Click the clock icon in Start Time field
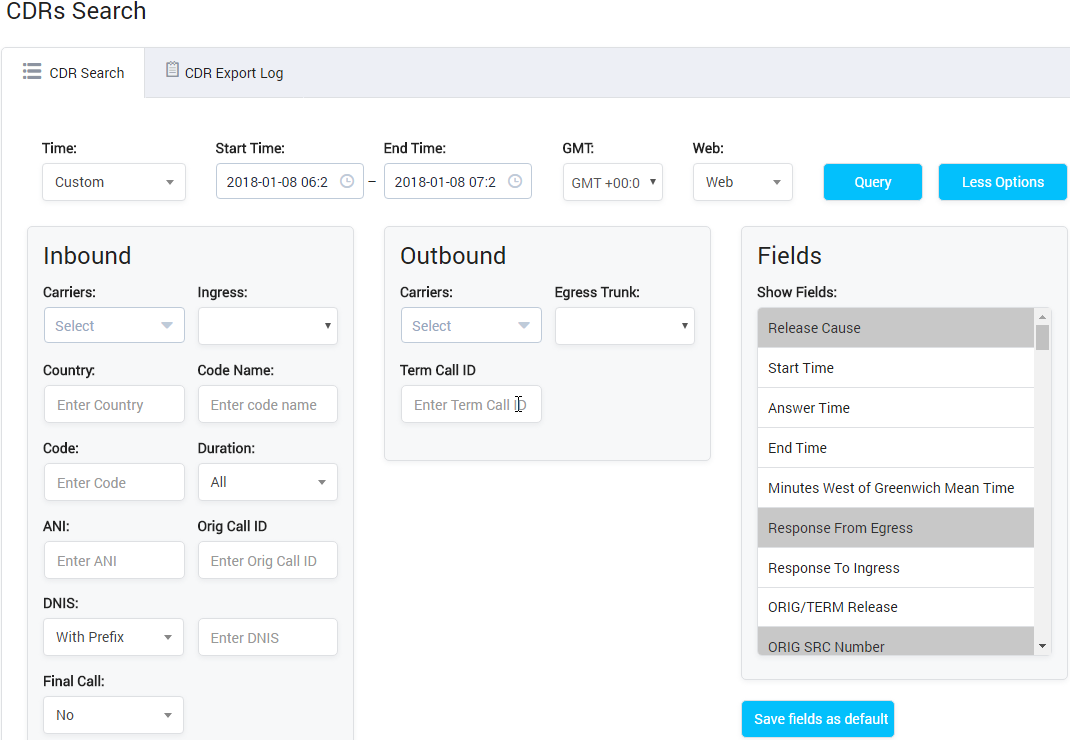Viewport: 1070px width, 740px height. (346, 181)
